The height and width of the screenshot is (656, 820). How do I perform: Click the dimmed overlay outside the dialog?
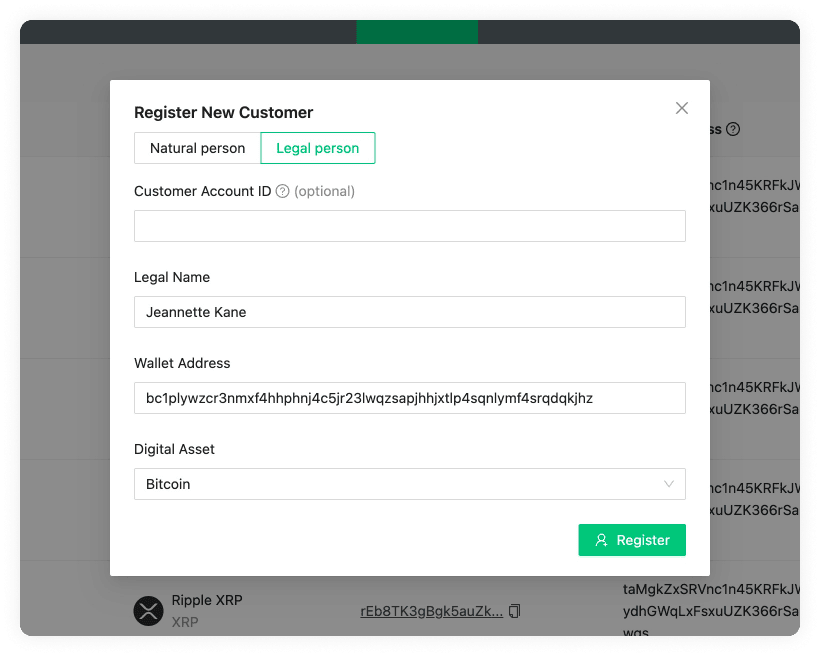tap(60, 400)
